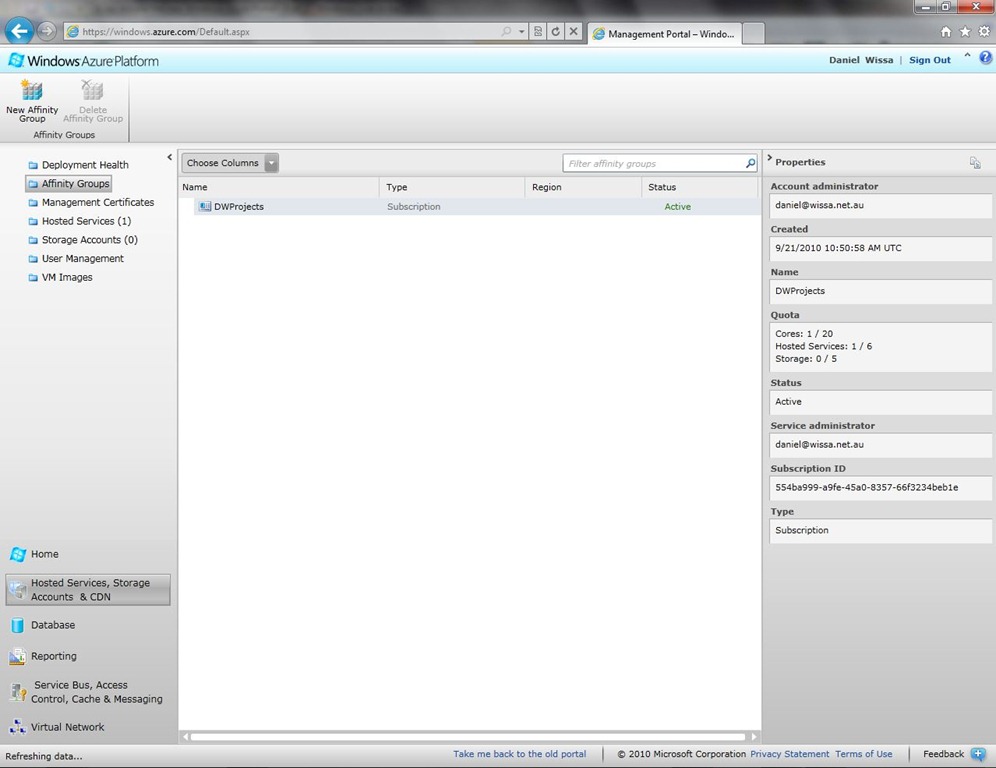The height and width of the screenshot is (768, 996).
Task: Open the Reporting section
Action: (x=53, y=656)
